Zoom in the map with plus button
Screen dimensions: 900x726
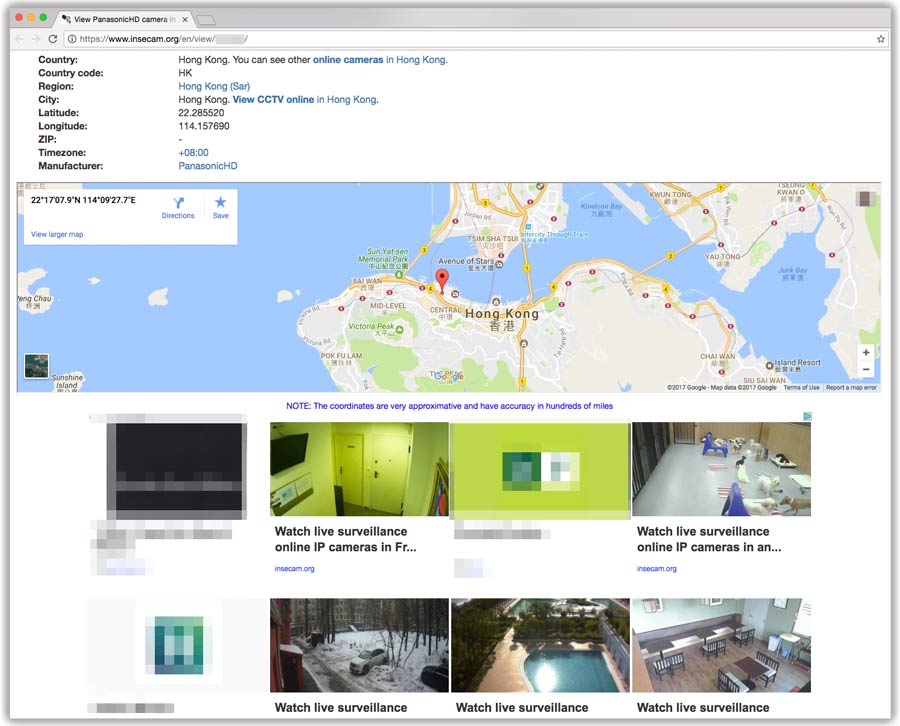pyautogui.click(x=866, y=353)
